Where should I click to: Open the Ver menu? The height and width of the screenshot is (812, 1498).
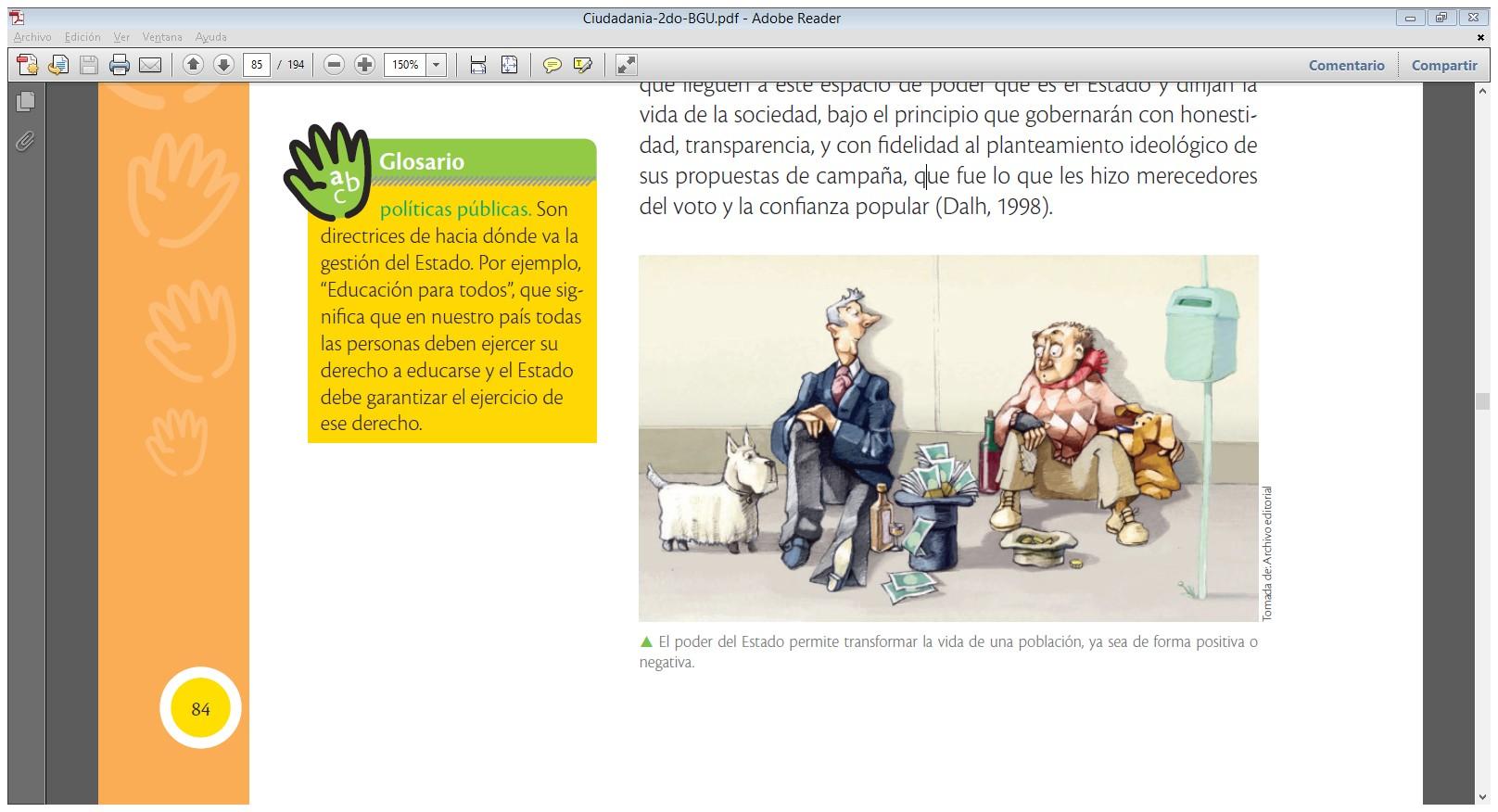pyautogui.click(x=121, y=37)
